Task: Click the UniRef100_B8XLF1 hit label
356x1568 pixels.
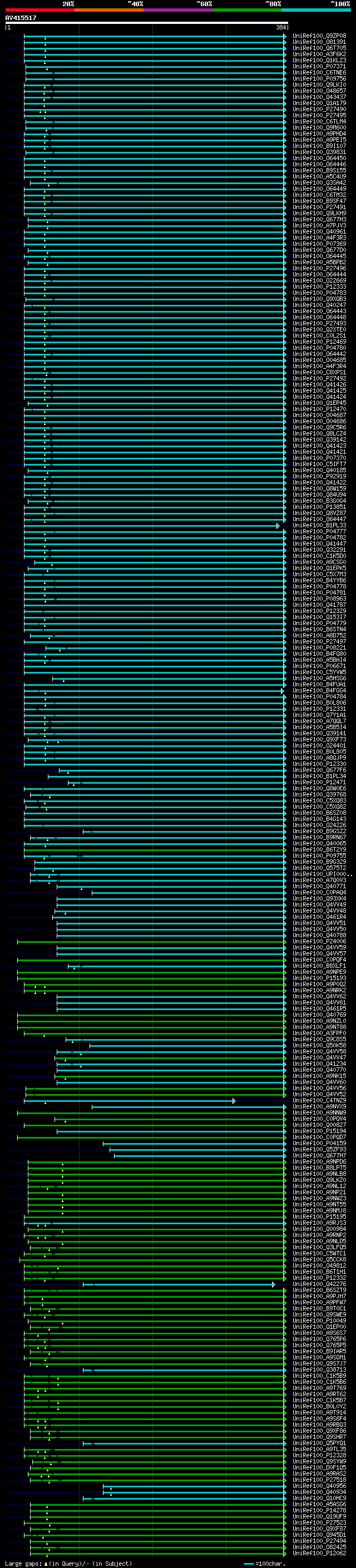Action: point(319,966)
